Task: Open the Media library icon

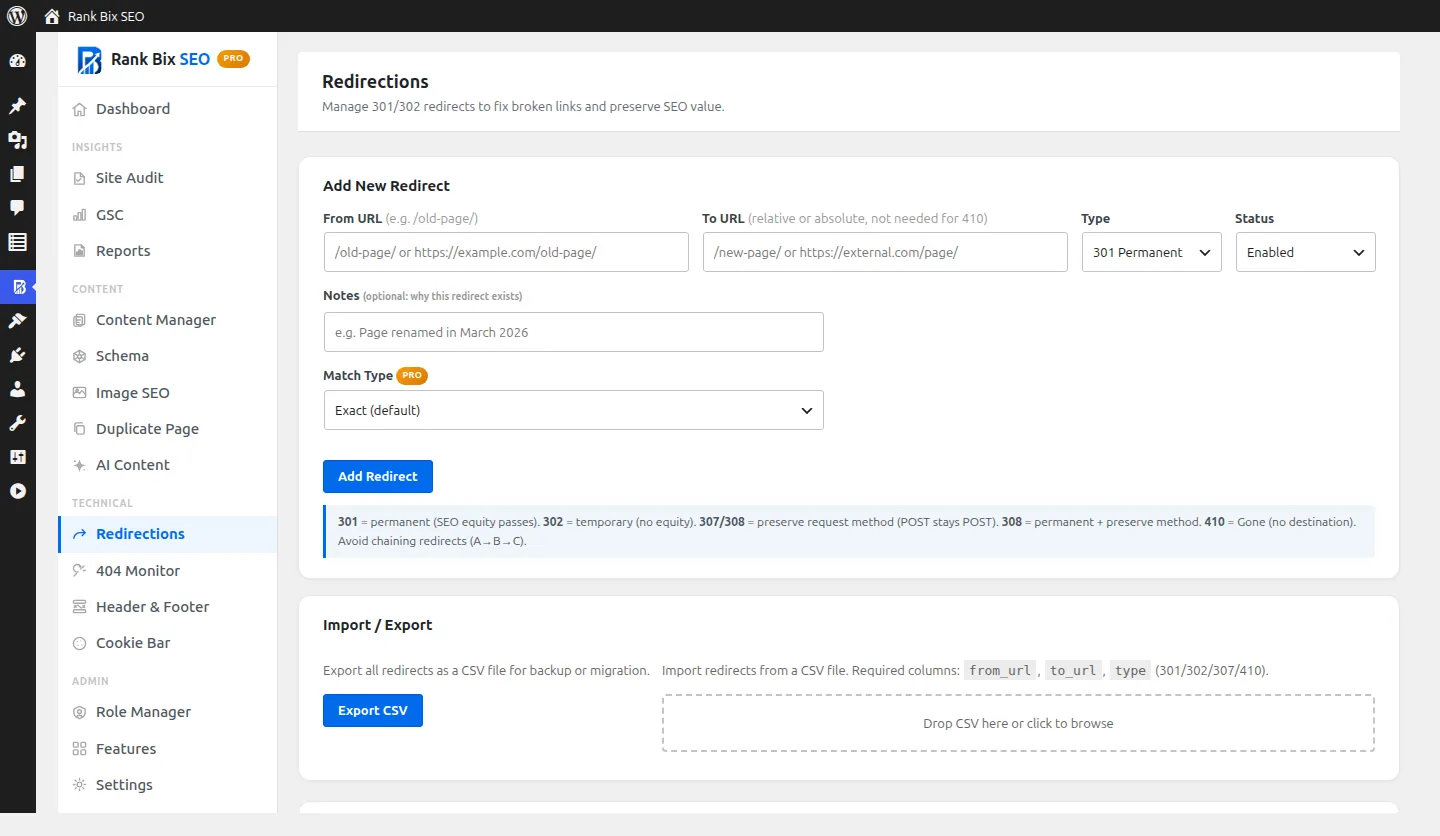Action: (17, 140)
